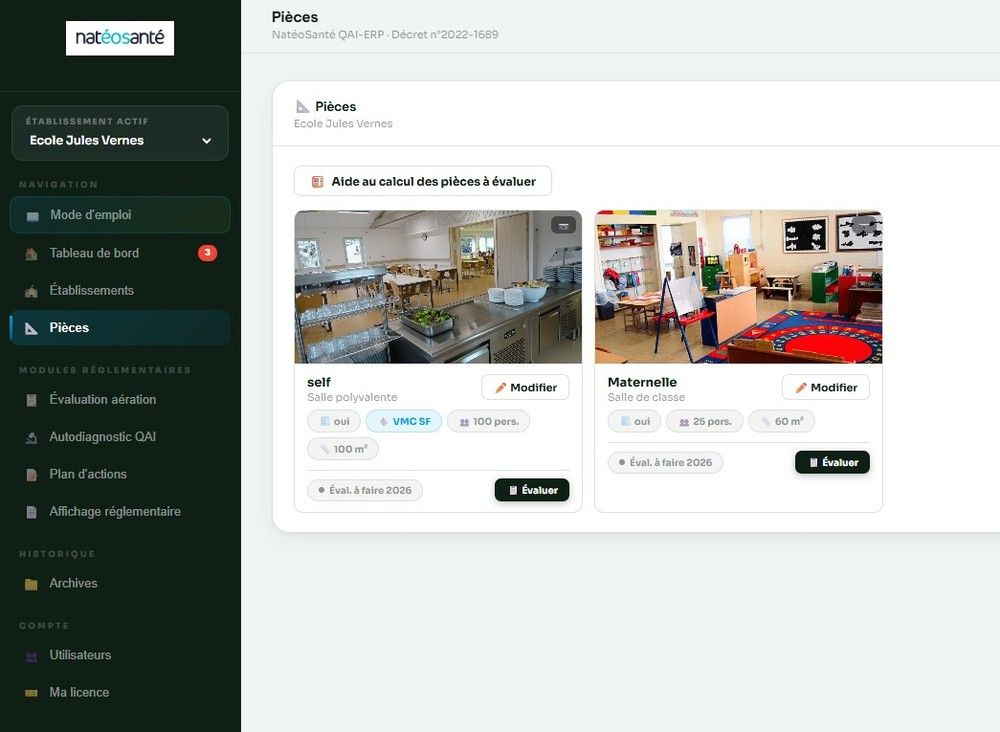The width and height of the screenshot is (1000, 732).
Task: Click the Mode d'emploi book icon
Action: coord(32,216)
